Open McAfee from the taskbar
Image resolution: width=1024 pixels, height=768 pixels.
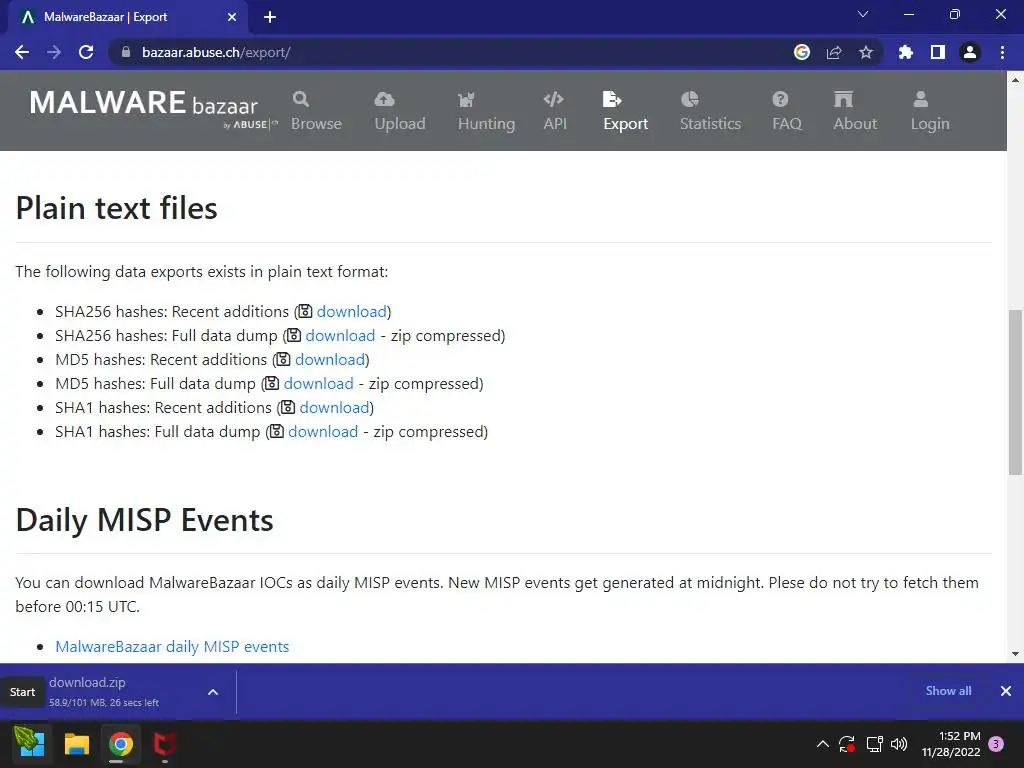coord(165,744)
